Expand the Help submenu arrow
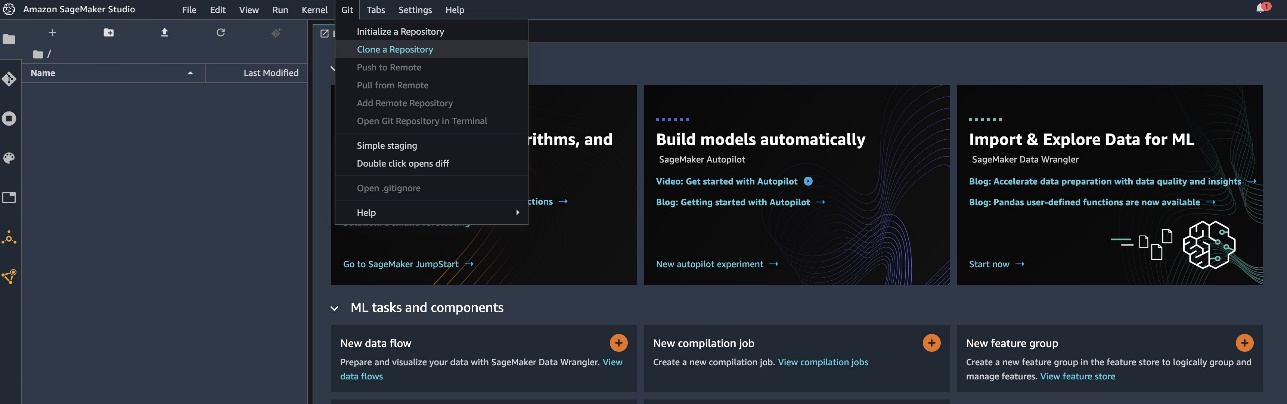1287x404 pixels. 517,212
